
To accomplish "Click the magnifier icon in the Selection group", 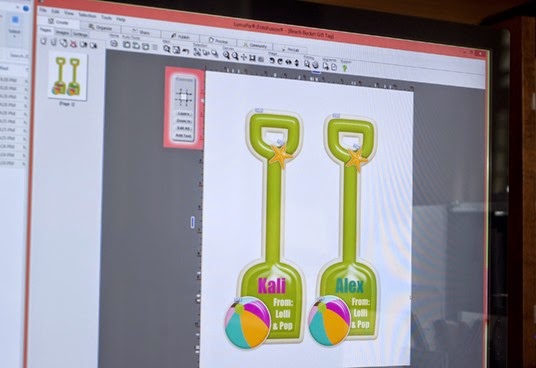I will coord(215,54).
